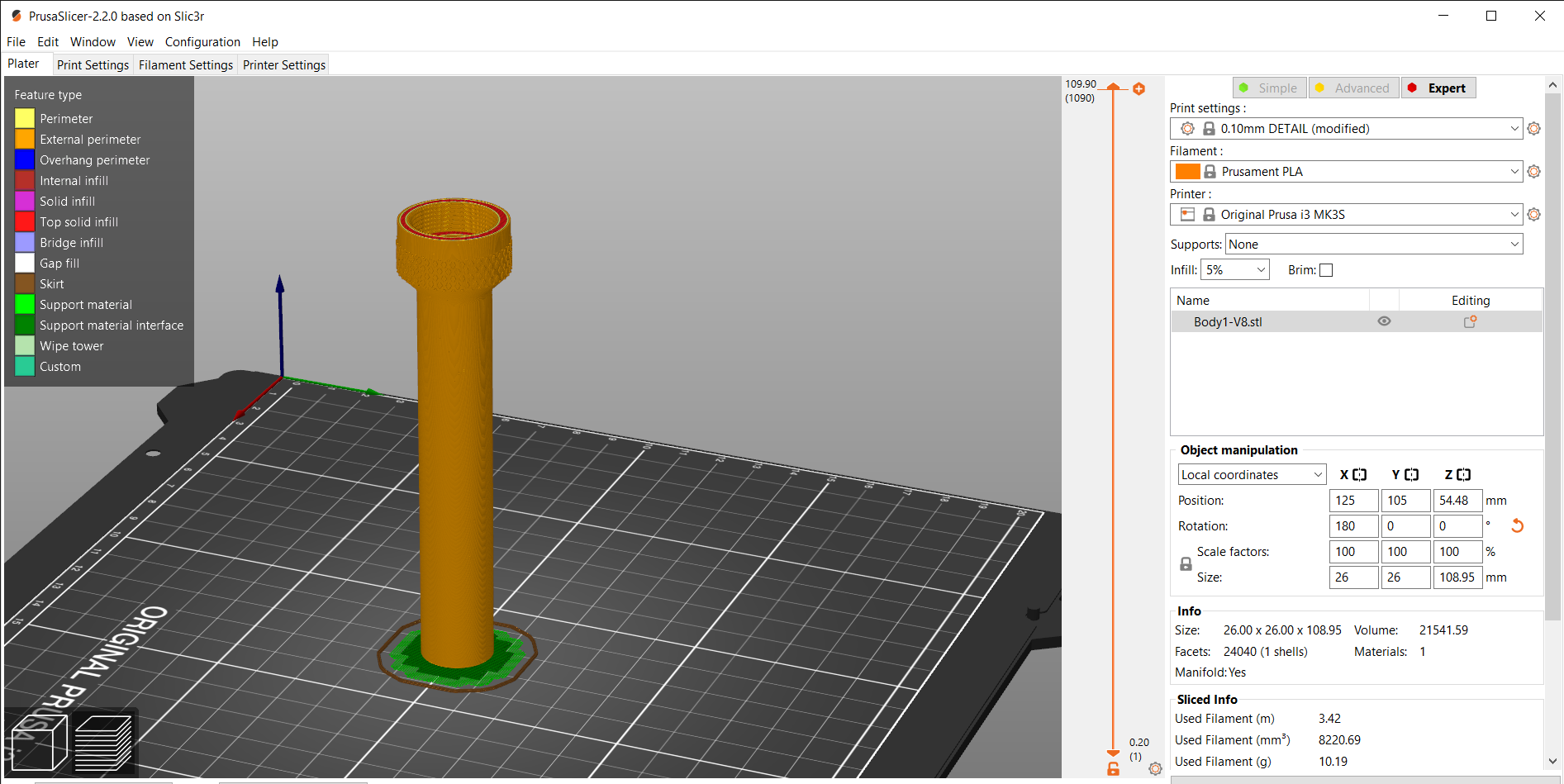This screenshot has height=784, width=1564.
Task: Click Position Y input field
Action: [1405, 501]
